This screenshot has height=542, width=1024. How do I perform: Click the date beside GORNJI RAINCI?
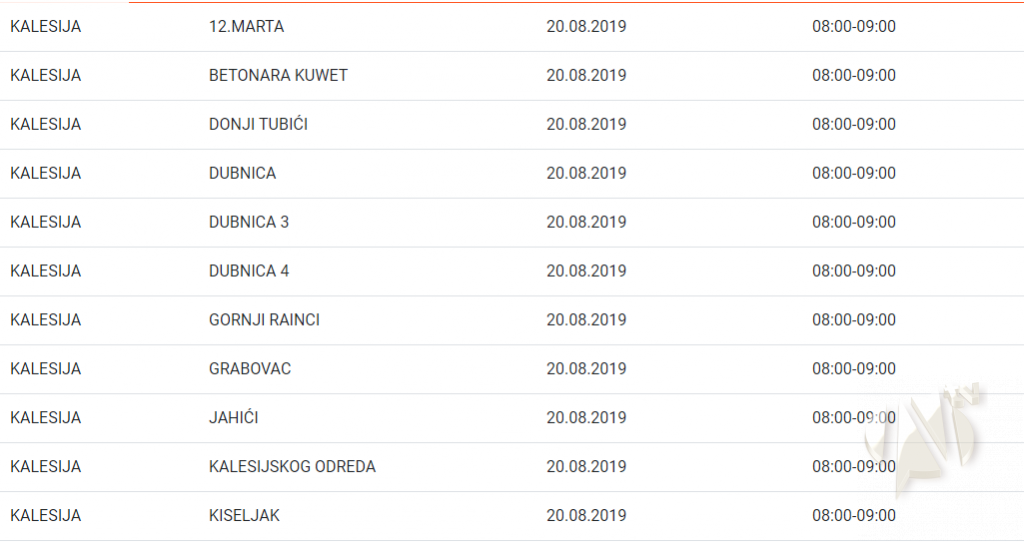coord(586,320)
